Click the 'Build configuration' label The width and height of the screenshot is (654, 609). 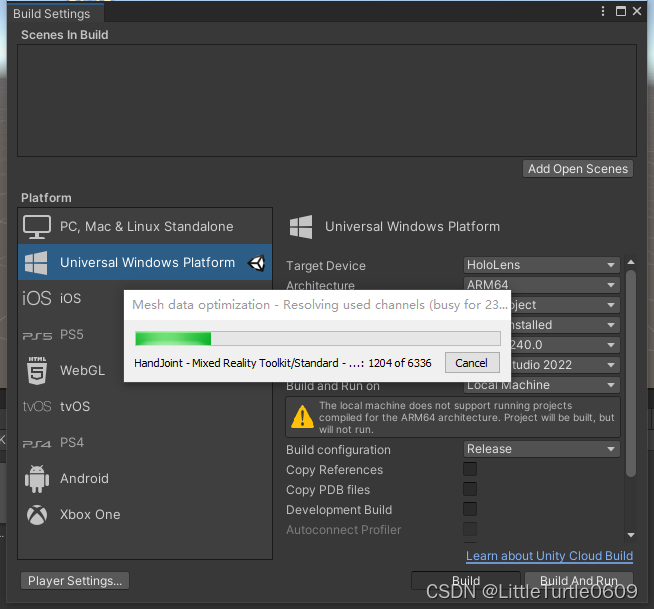click(338, 450)
